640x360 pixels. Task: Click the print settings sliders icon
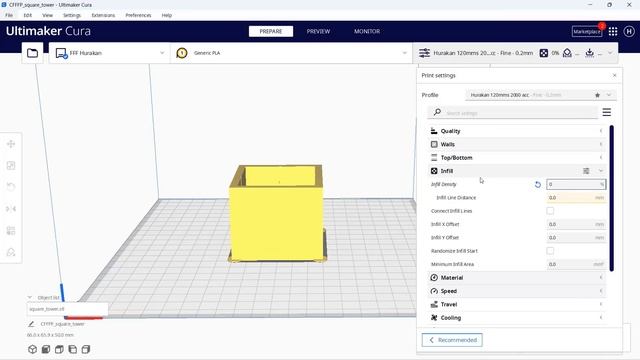[424, 53]
